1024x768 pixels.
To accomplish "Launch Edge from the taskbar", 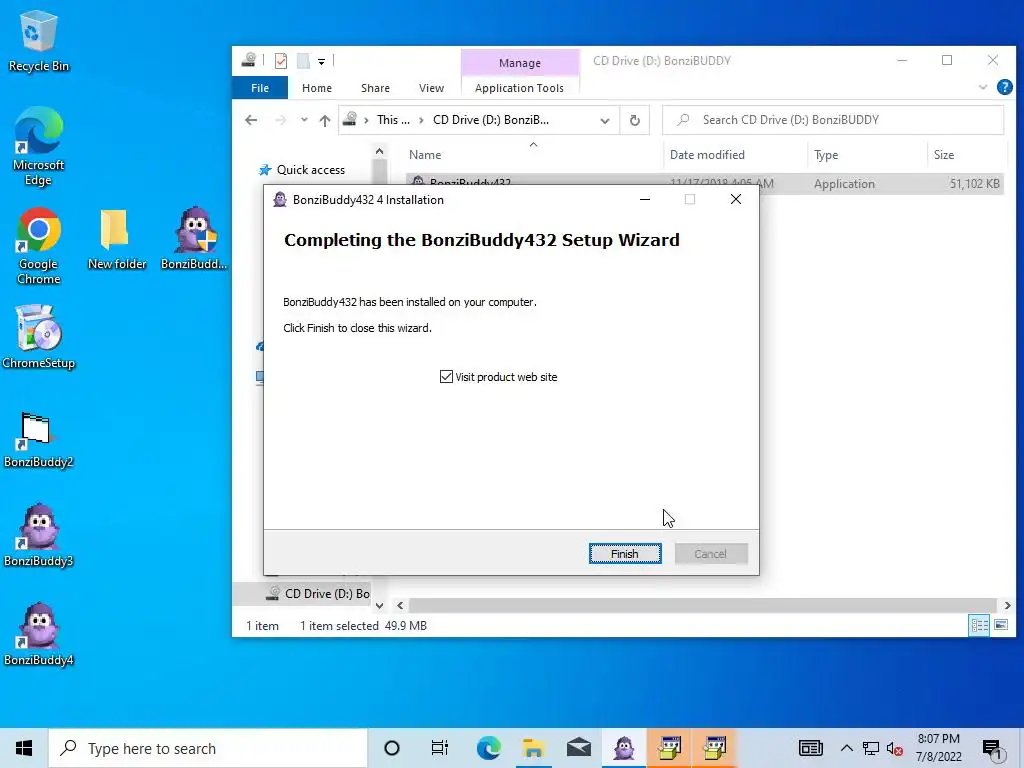I will (x=488, y=748).
